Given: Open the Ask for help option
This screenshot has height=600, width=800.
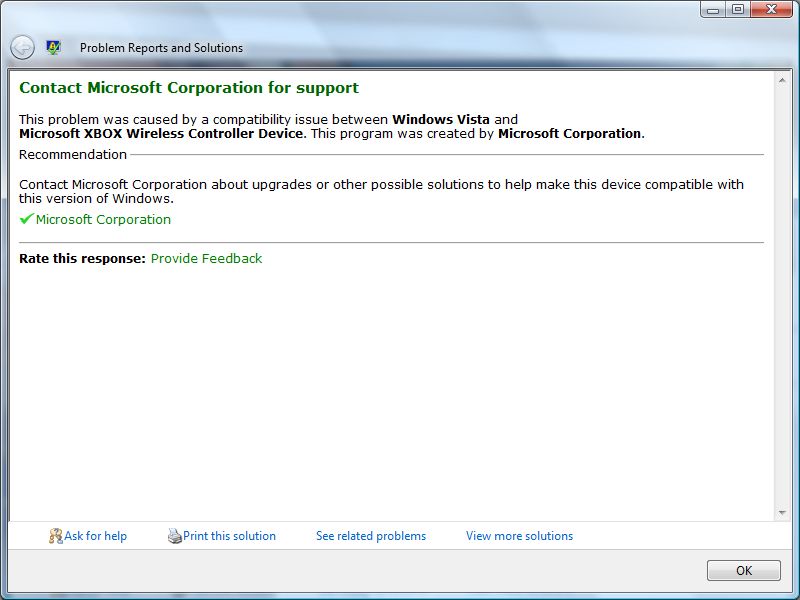Looking at the screenshot, I should coord(95,536).
